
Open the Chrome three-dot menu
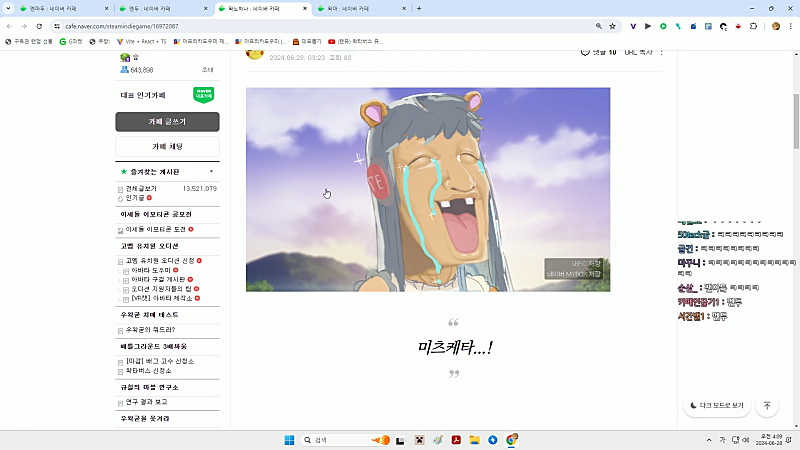(791, 26)
